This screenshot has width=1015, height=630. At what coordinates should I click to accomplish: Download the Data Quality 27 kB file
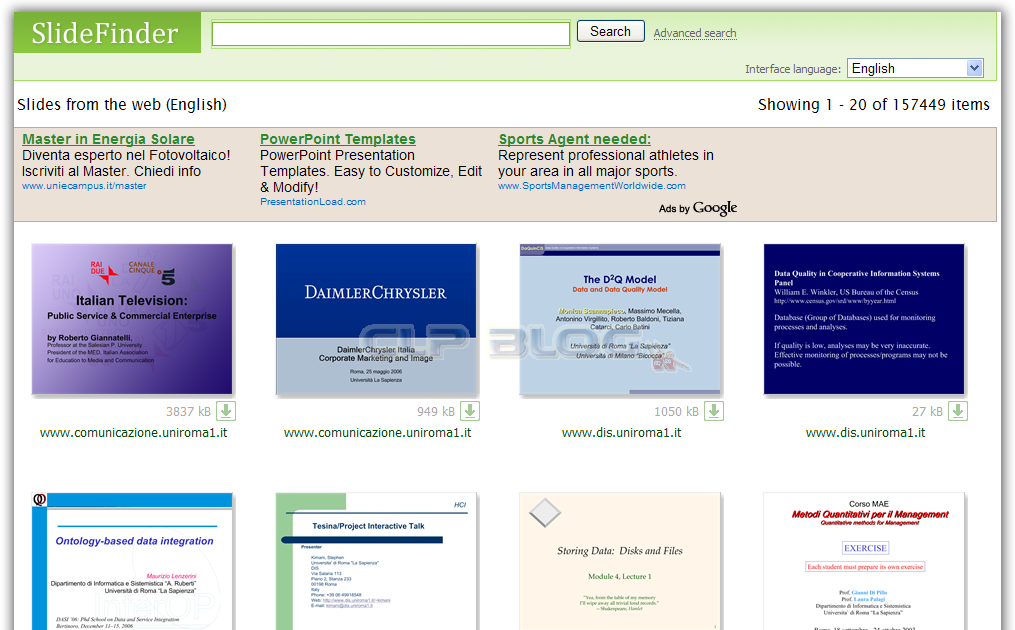point(957,410)
